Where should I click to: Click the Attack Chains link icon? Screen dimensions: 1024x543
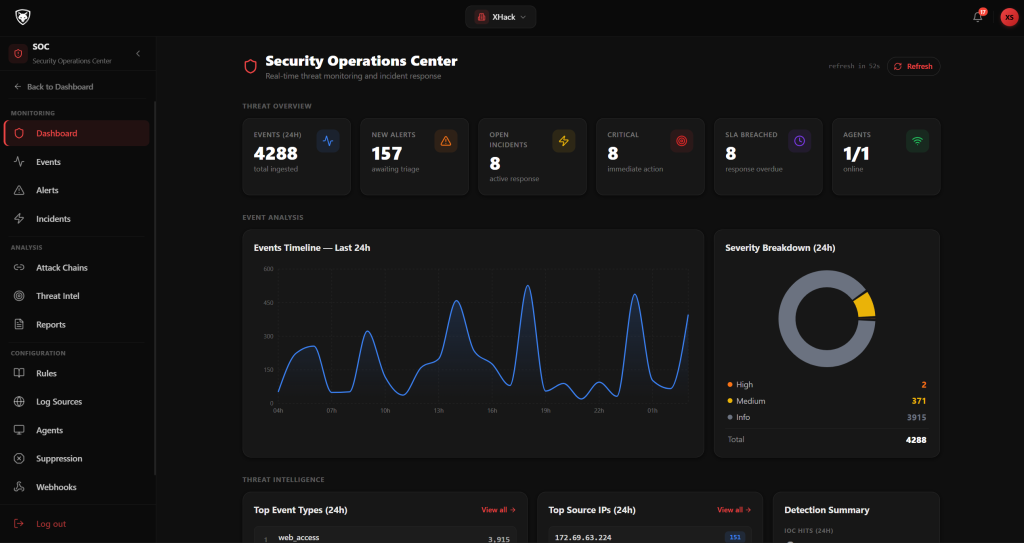19,268
